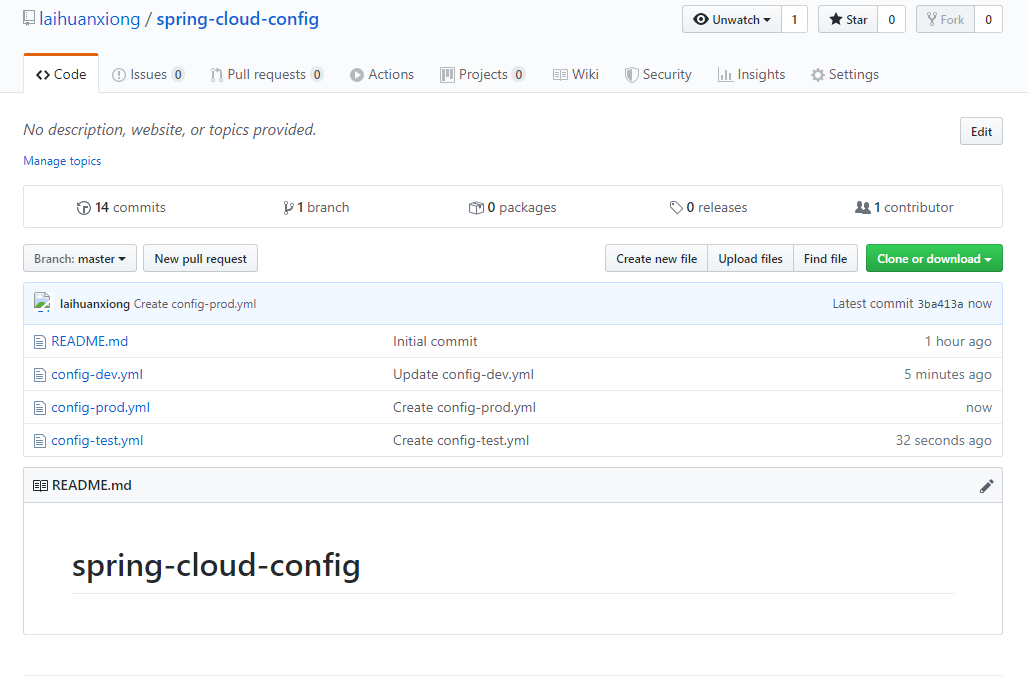Viewport: 1028px width, 677px height.
Task: View the 14 commits history
Action: (121, 207)
